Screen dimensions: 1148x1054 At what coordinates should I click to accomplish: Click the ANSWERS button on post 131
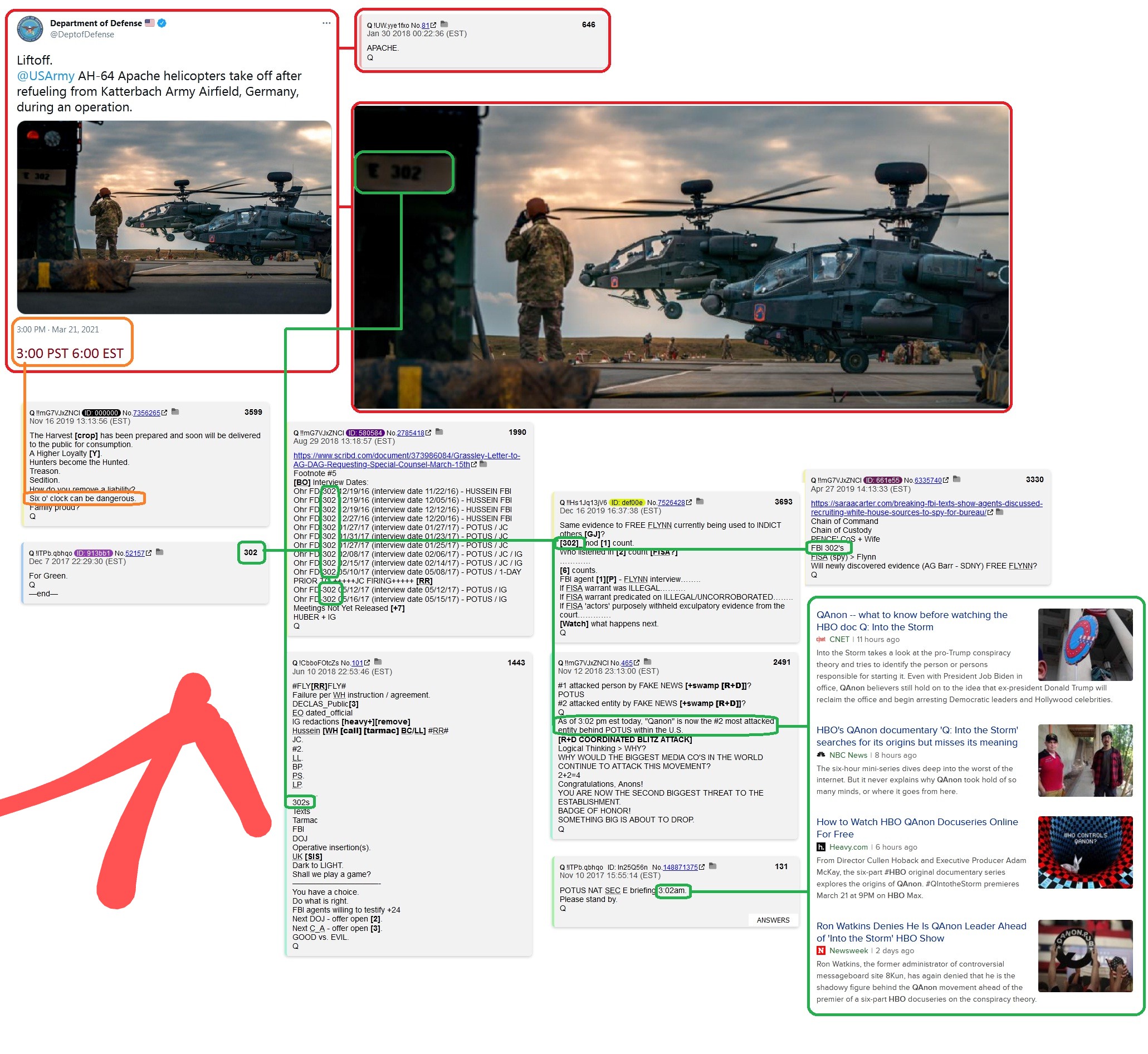tap(773, 920)
